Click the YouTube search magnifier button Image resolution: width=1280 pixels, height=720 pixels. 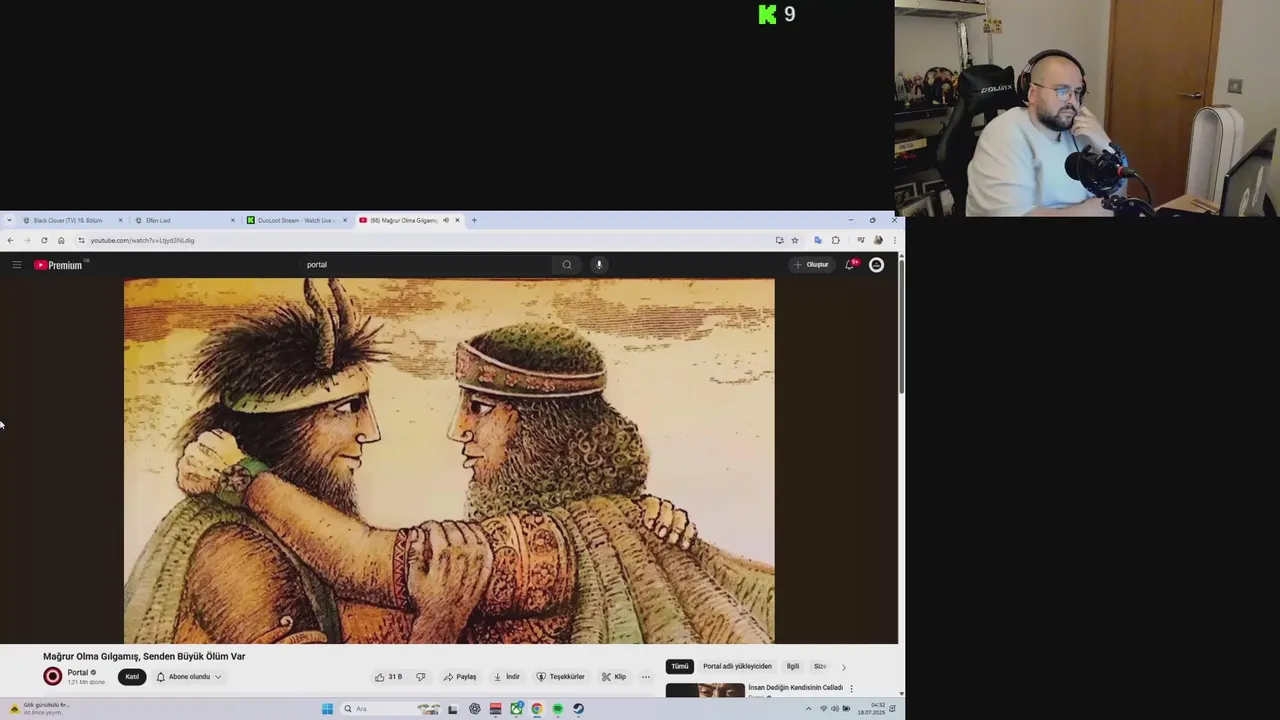click(567, 265)
